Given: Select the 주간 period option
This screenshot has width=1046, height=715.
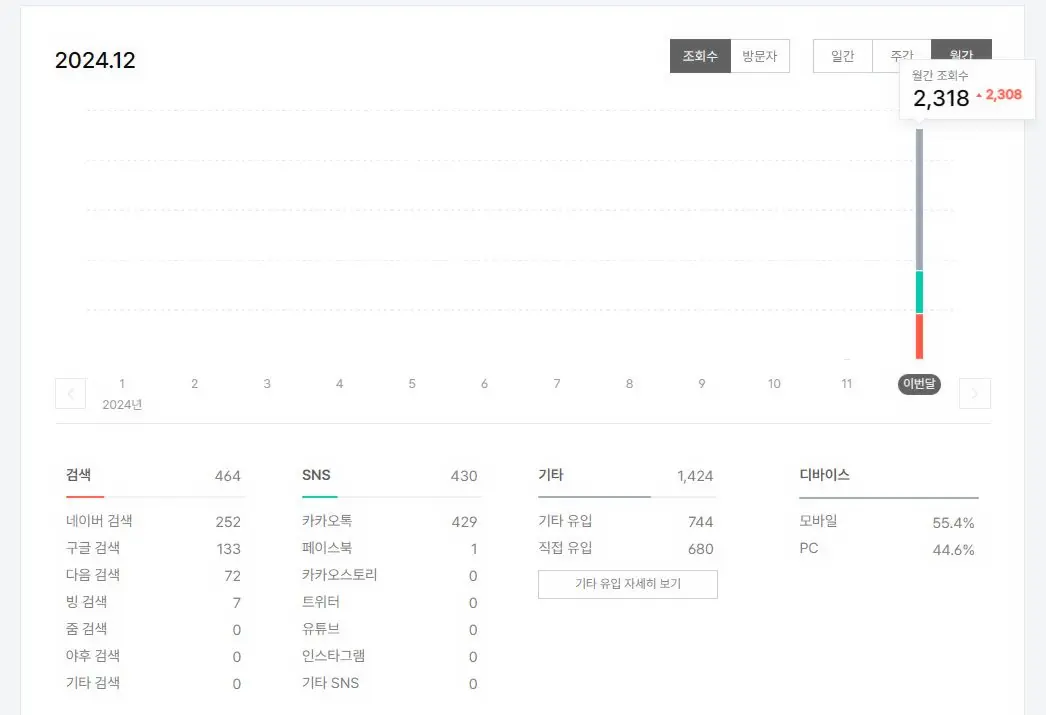Looking at the screenshot, I should [902, 56].
